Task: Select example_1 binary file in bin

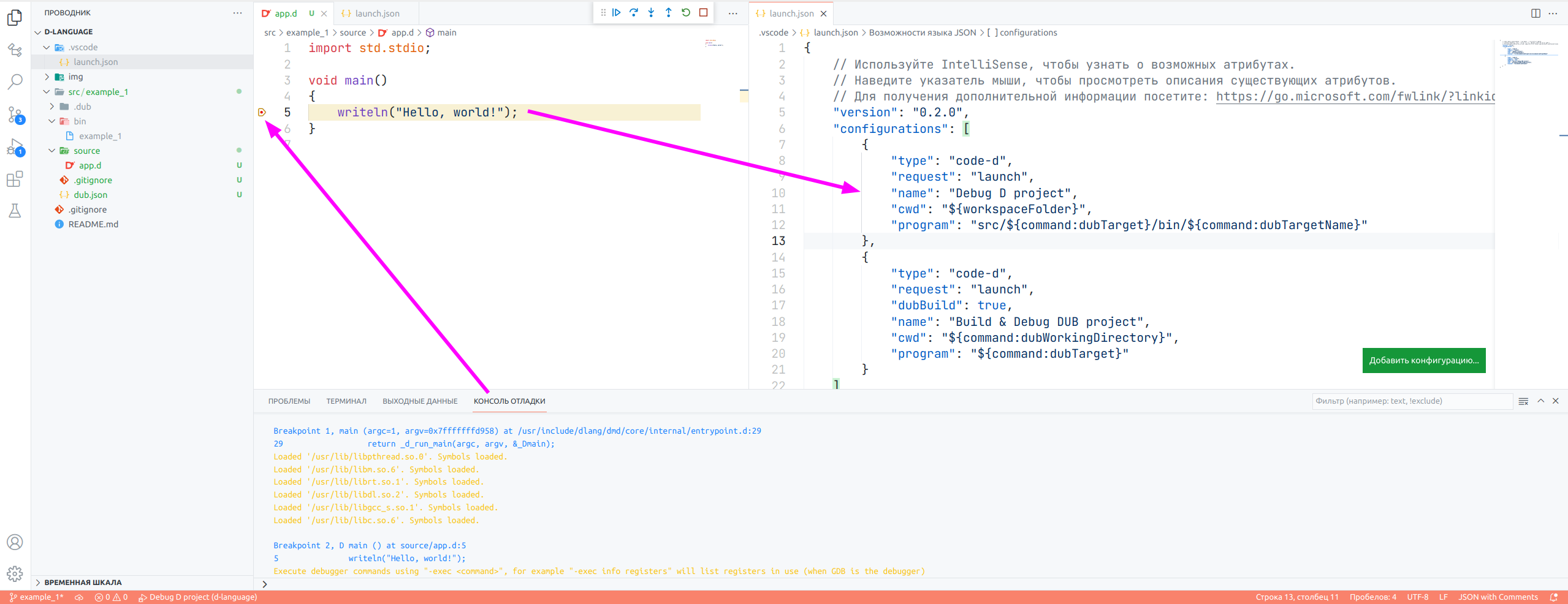Action: (x=100, y=136)
